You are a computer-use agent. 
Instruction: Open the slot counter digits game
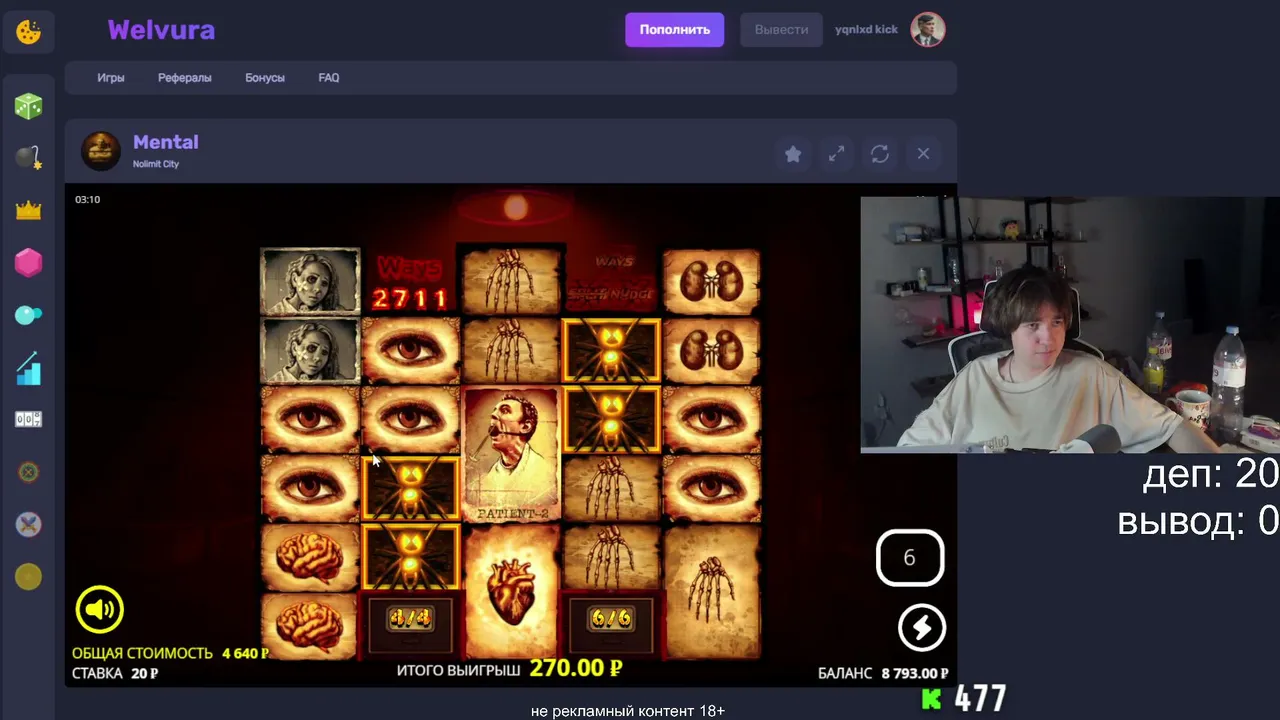(28, 419)
